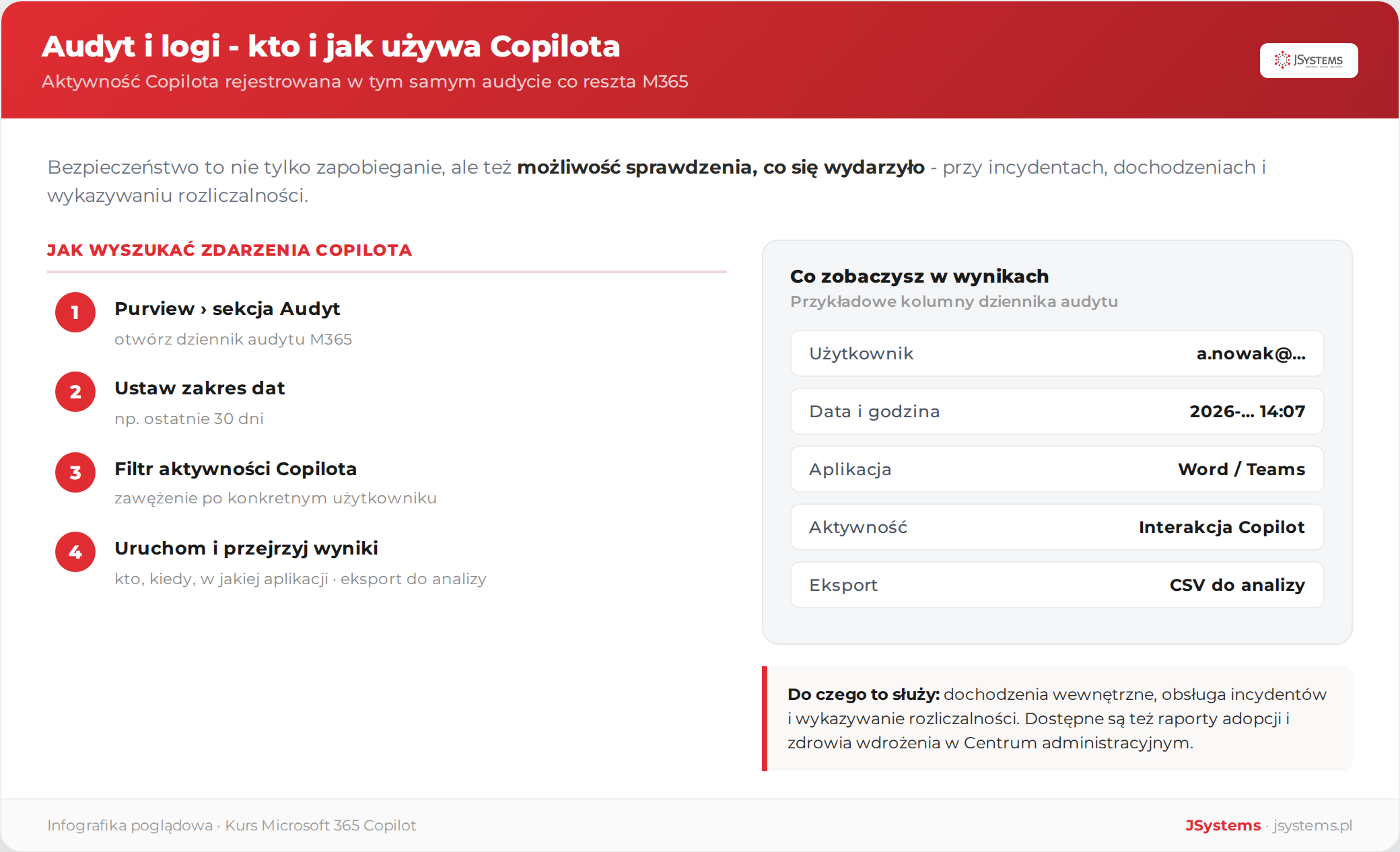This screenshot has width=1400, height=852.
Task: Click step title 'Purview › sekcja Audyt'
Action: click(227, 308)
